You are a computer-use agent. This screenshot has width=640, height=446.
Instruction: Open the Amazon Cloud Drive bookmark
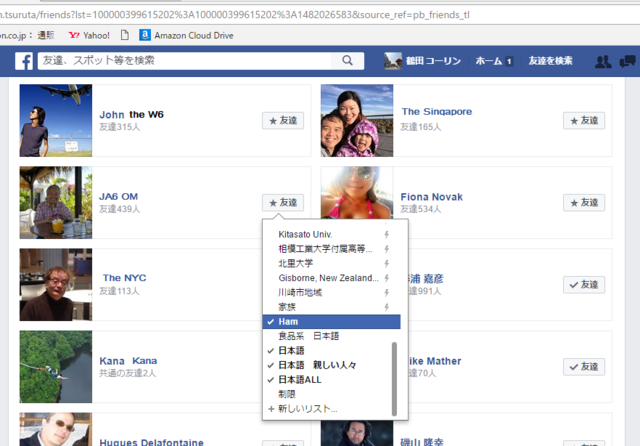pyautogui.click(x=186, y=36)
